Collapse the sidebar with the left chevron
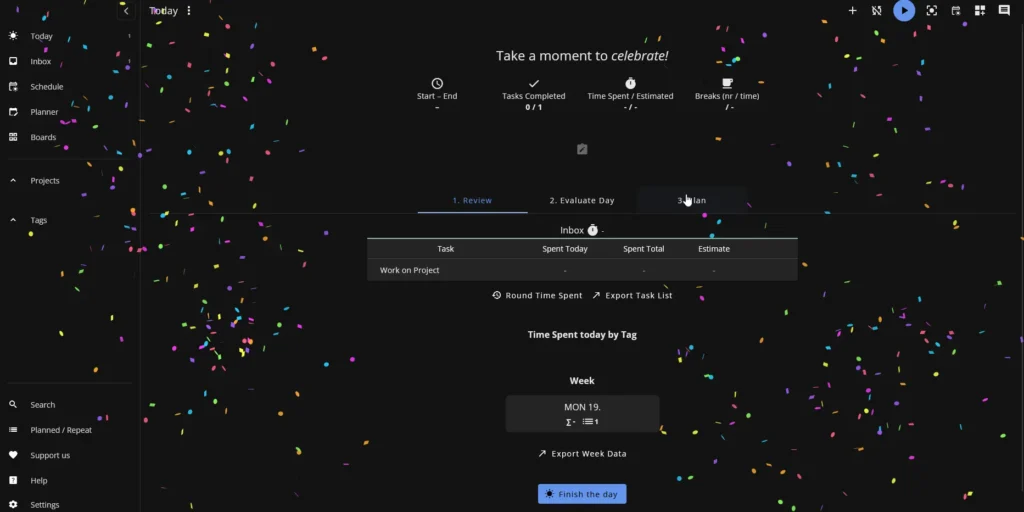 point(126,11)
